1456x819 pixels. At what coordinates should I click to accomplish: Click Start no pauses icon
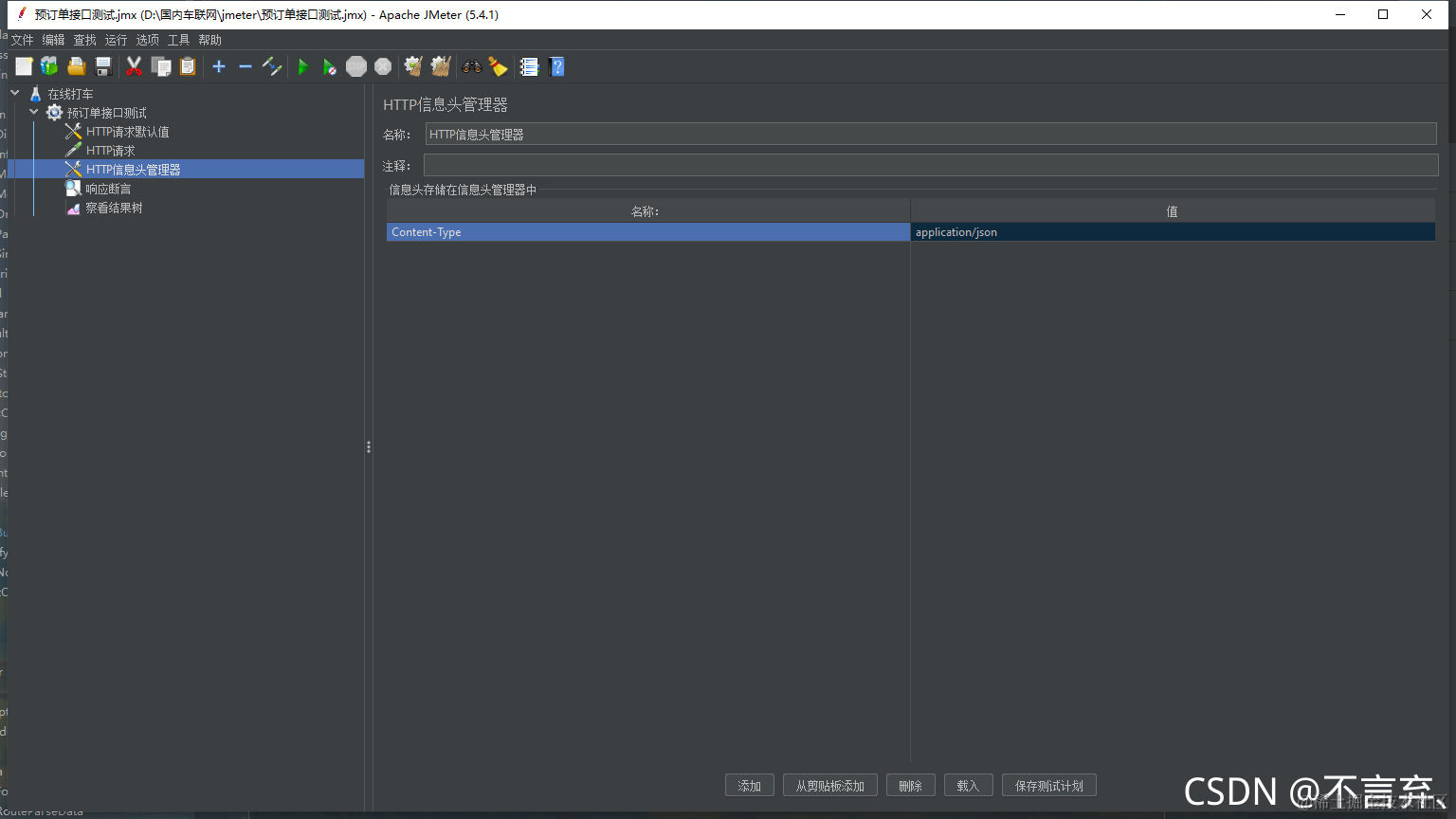[329, 66]
